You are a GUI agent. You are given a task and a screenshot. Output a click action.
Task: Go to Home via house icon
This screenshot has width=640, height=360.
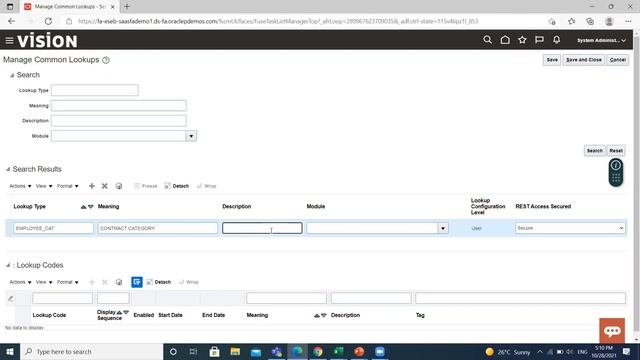[505, 40]
